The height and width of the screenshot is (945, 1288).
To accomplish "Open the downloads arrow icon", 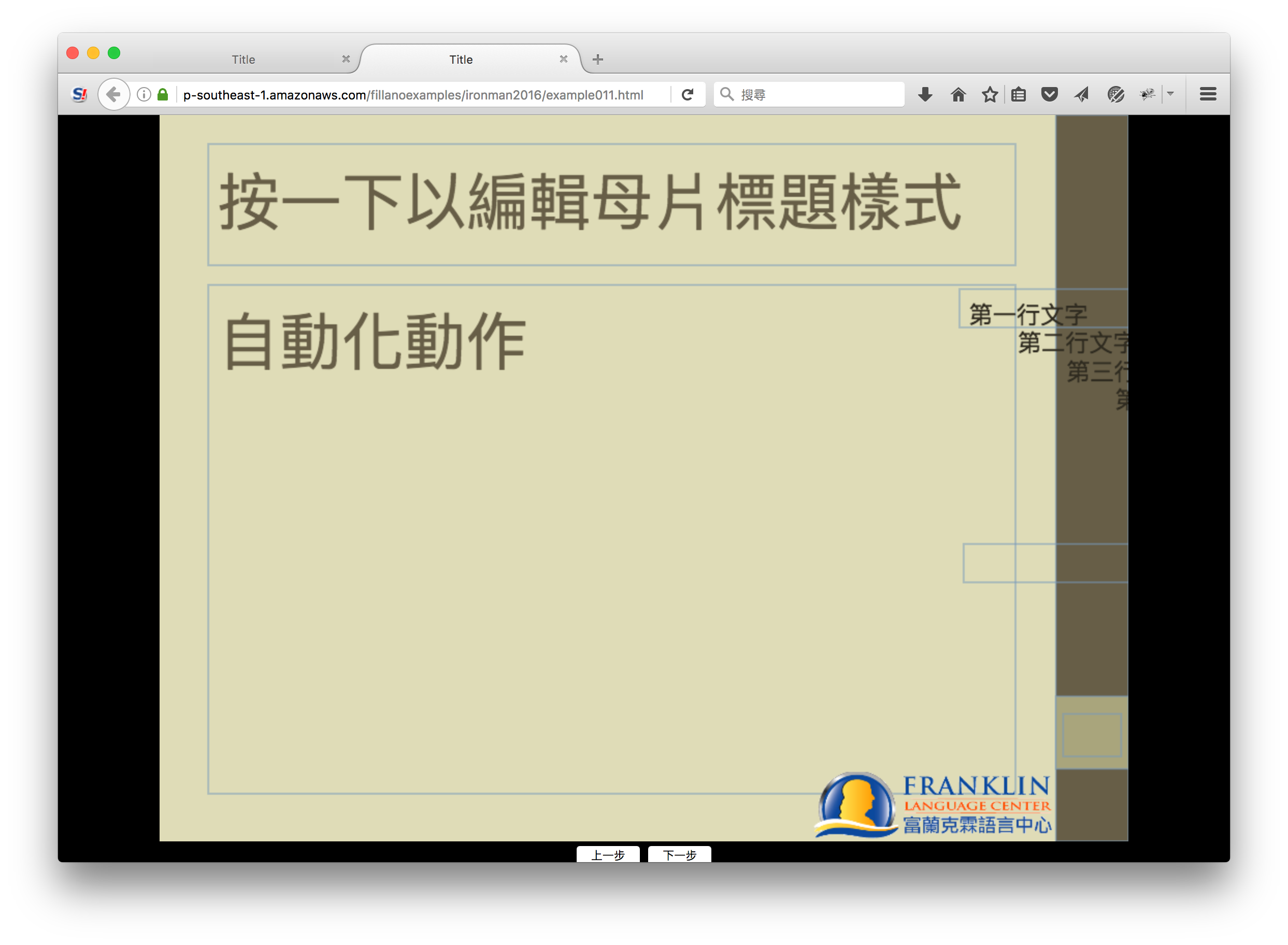I will click(925, 94).
